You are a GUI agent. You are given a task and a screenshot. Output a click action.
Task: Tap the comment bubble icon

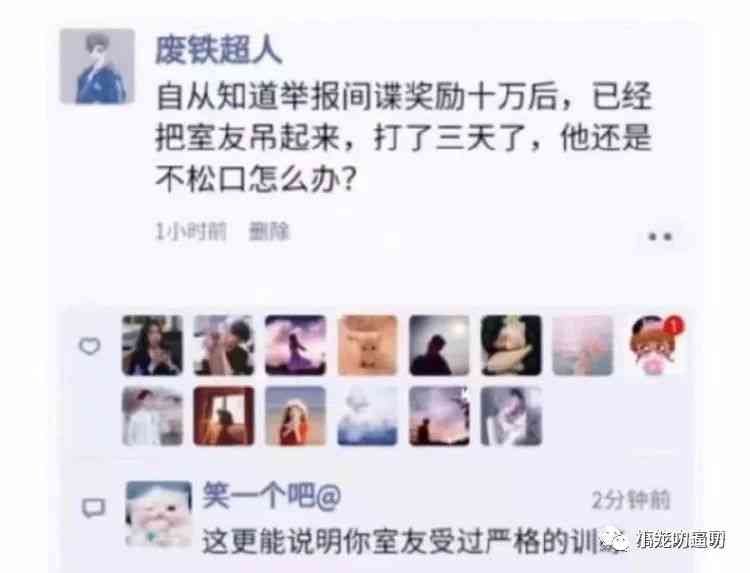click(93, 508)
